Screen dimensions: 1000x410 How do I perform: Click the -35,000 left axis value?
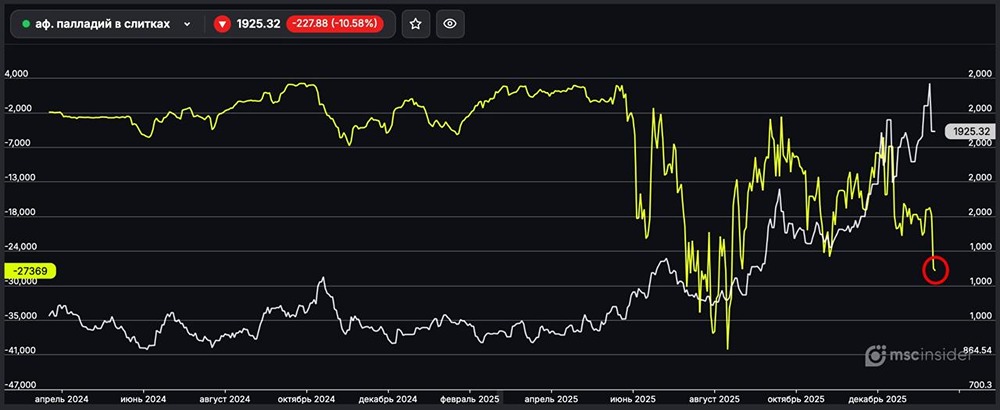(x=19, y=316)
